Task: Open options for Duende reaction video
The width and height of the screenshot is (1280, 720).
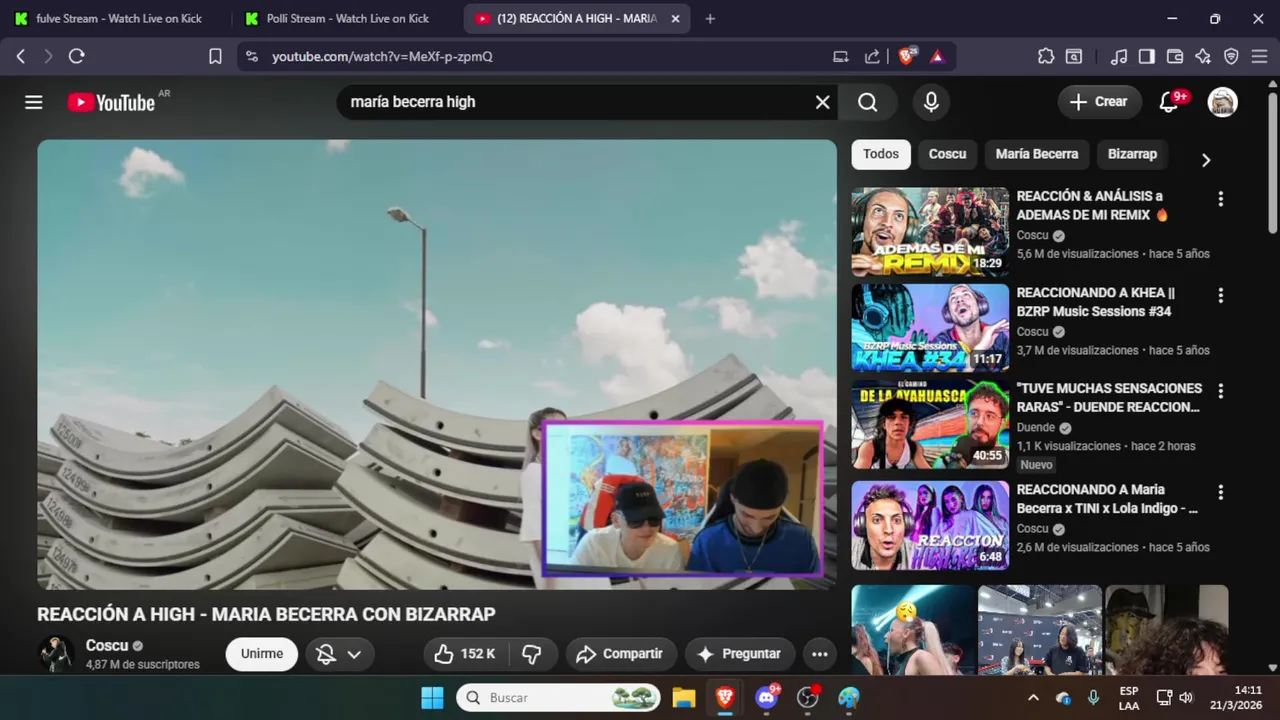Action: pyautogui.click(x=1220, y=391)
